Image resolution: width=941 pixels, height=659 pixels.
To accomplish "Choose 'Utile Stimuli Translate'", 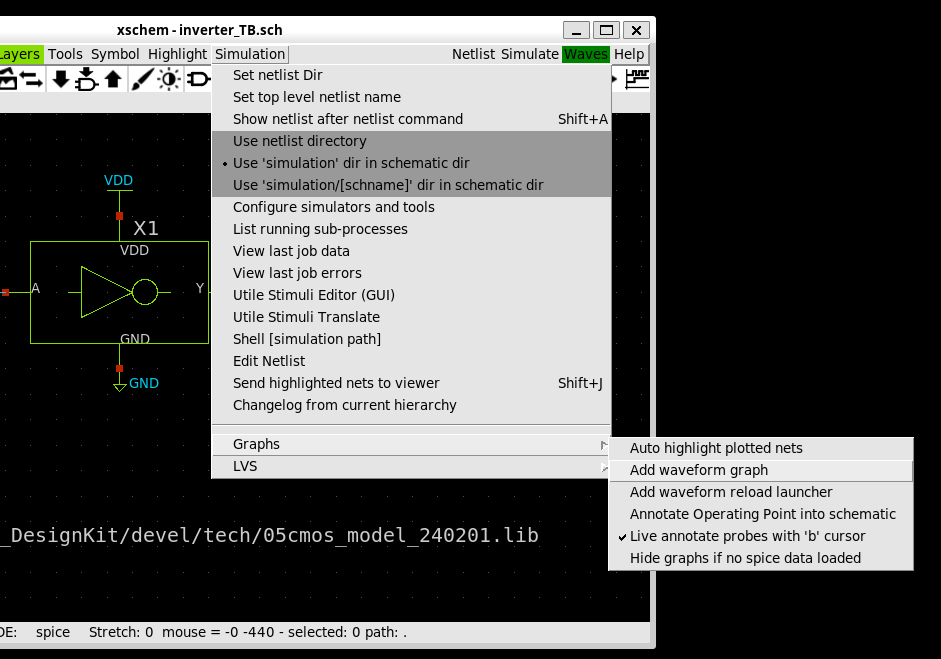I will point(412,317).
